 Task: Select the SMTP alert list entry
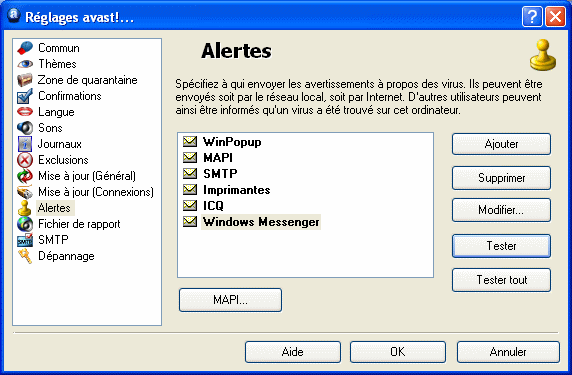[220, 174]
